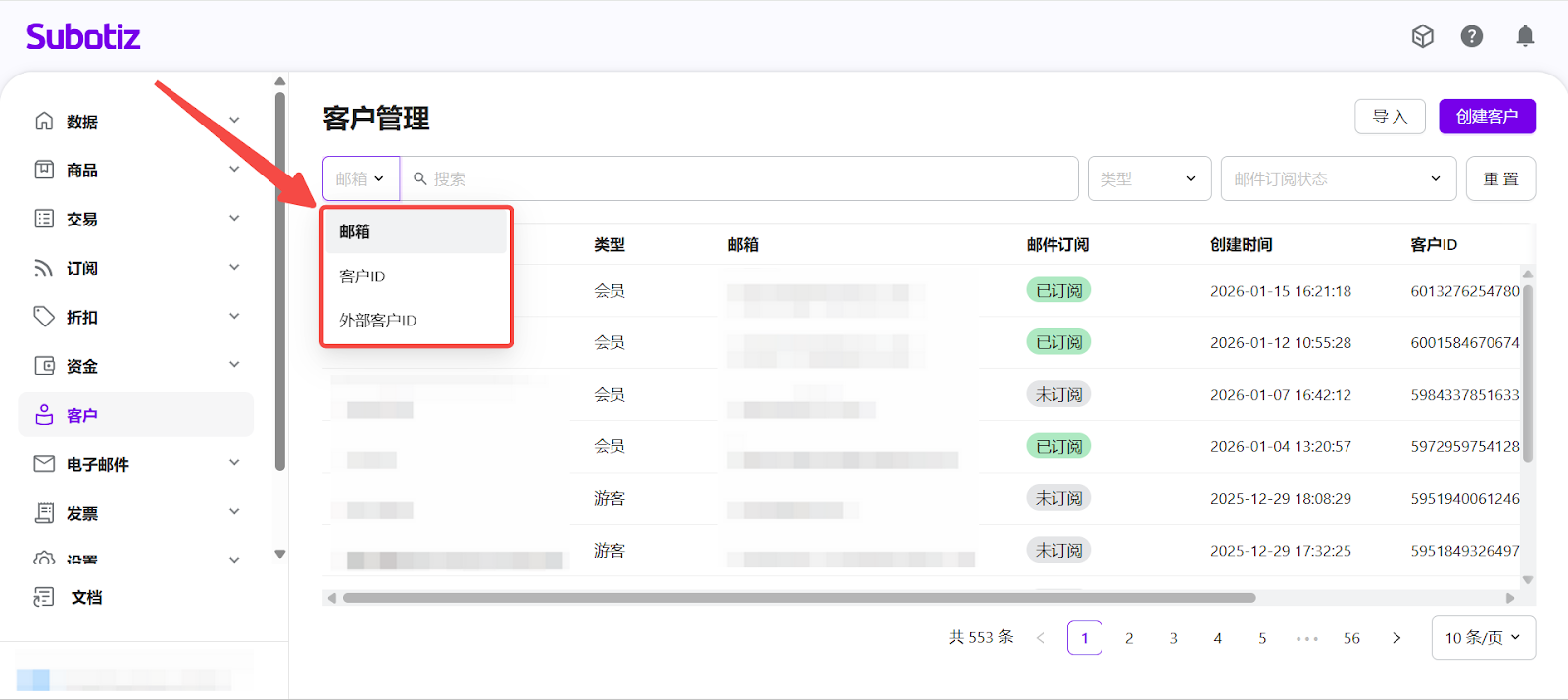Image resolution: width=1568 pixels, height=700 pixels.
Task: Click the 数据 home icon in sidebar
Action: 44,122
